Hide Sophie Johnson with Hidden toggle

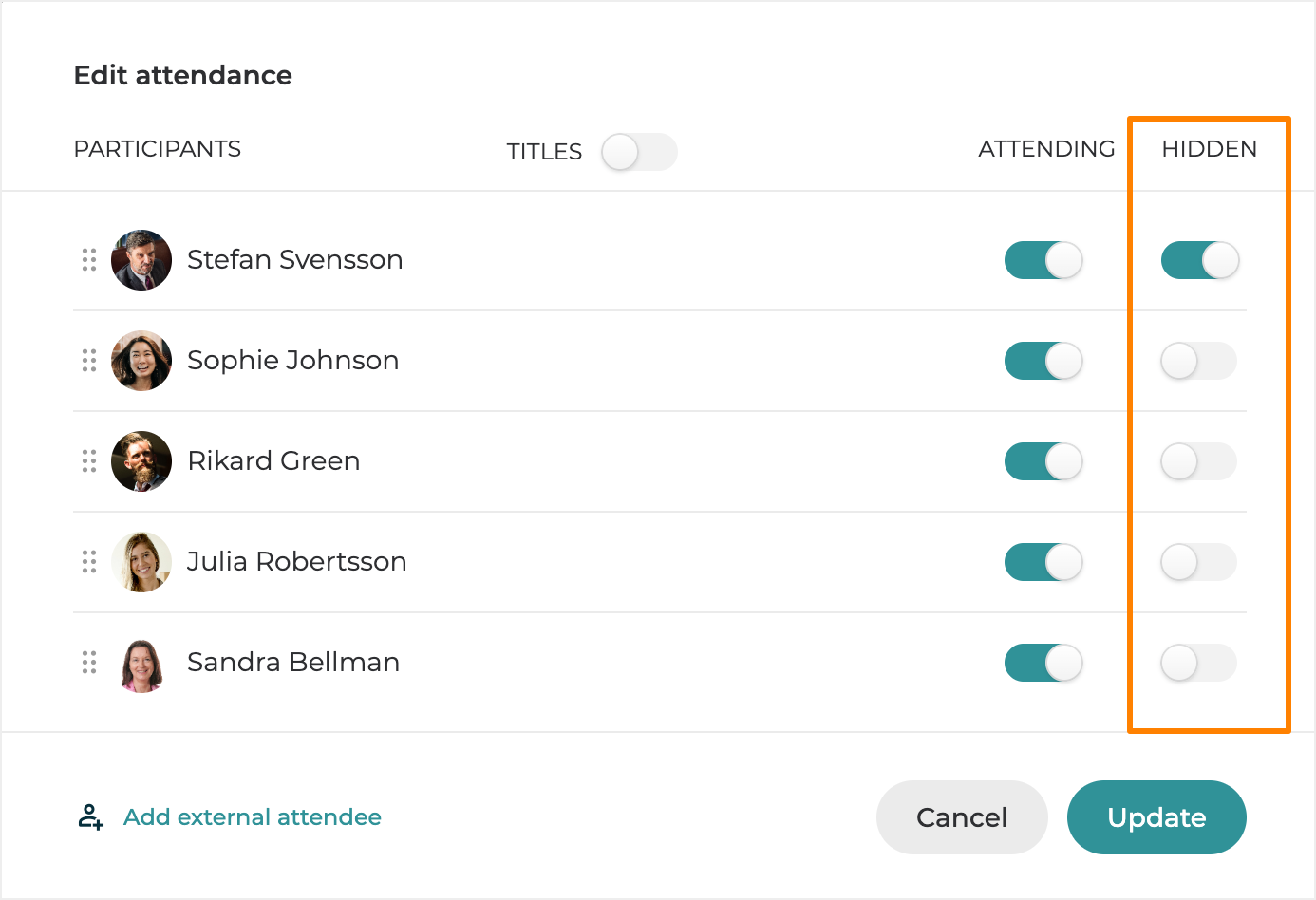(1198, 361)
